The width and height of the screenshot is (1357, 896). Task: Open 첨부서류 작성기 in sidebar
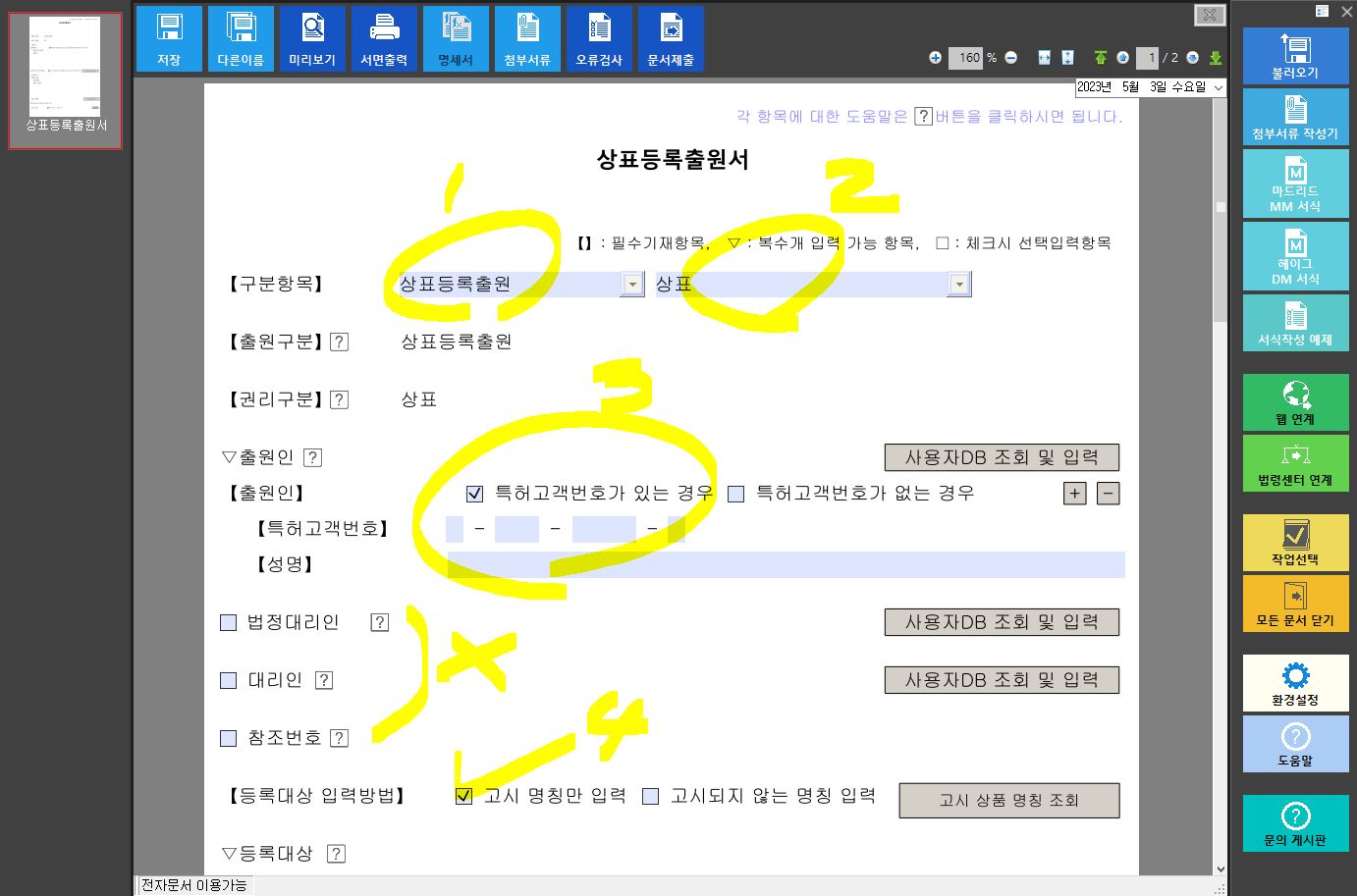[1295, 117]
